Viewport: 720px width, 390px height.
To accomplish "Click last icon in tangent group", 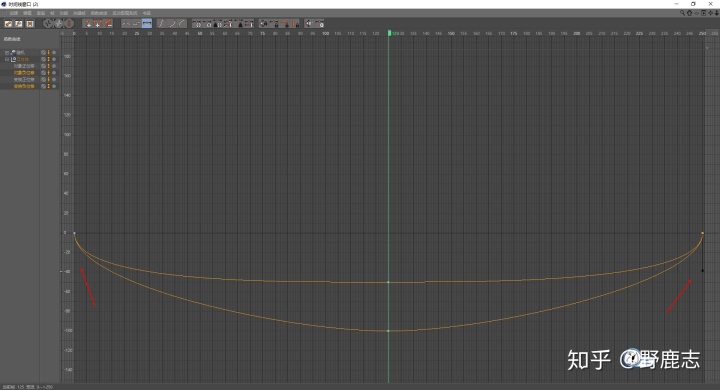I will point(250,23).
